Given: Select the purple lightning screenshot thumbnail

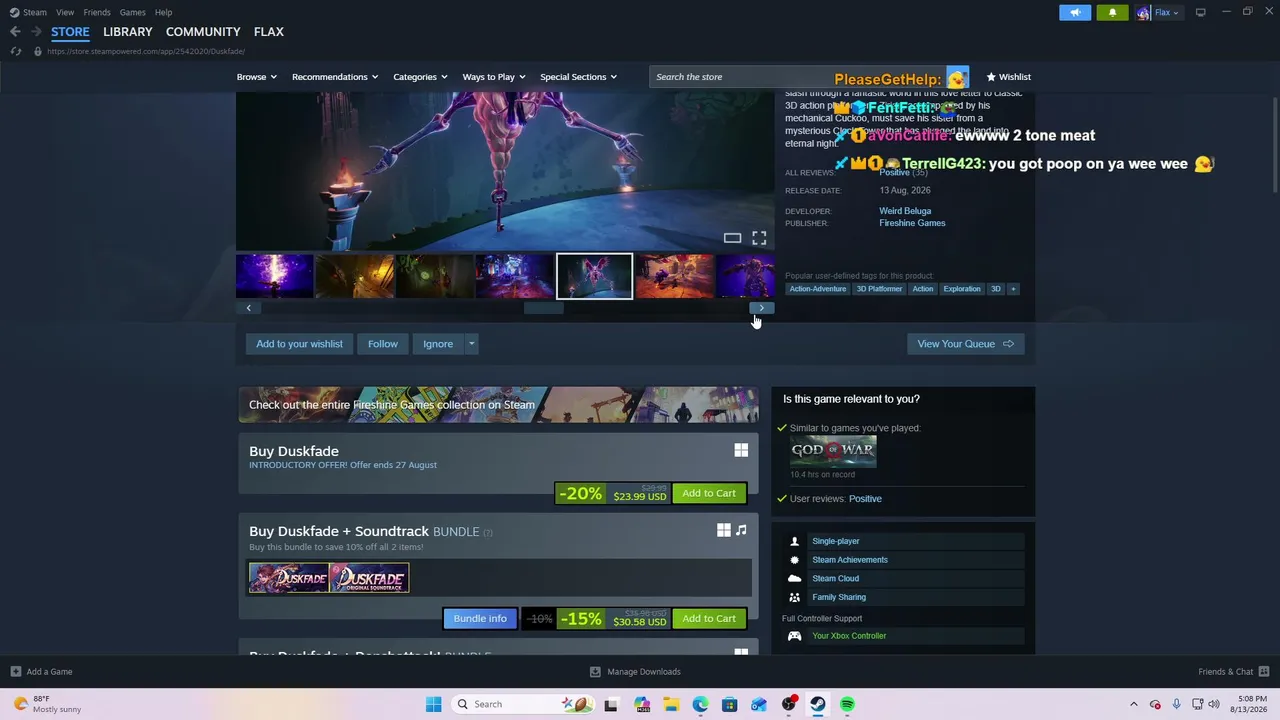Looking at the screenshot, I should (274, 277).
